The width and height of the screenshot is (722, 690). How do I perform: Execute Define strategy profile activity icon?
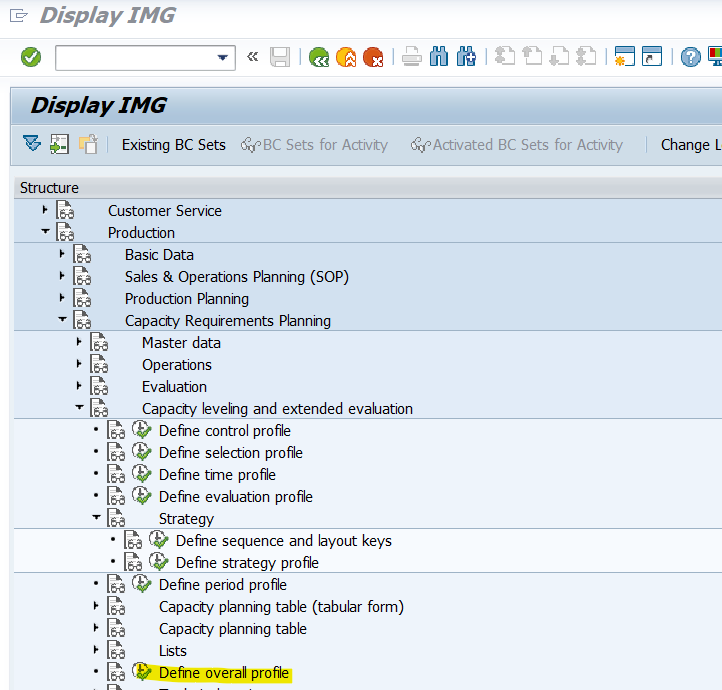pyautogui.click(x=159, y=562)
